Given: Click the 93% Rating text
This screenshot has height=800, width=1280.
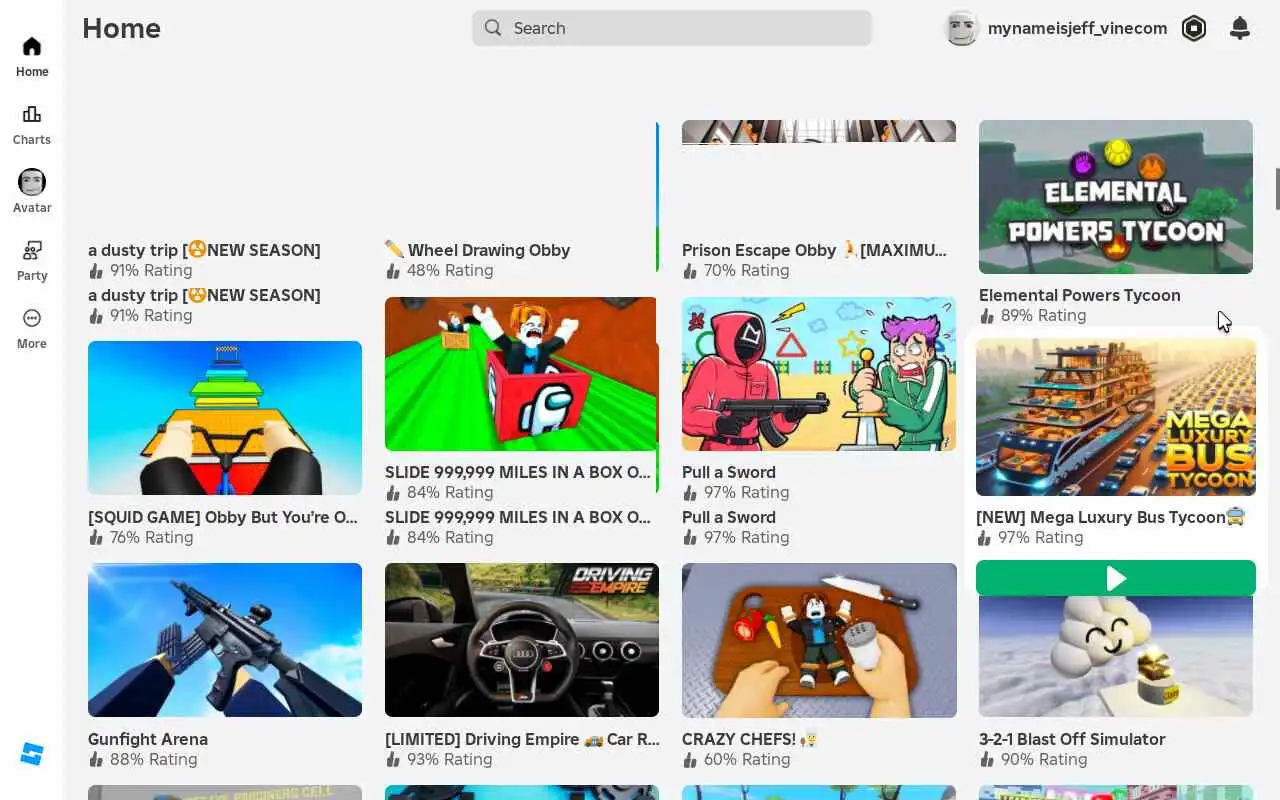Looking at the screenshot, I should 450,759.
